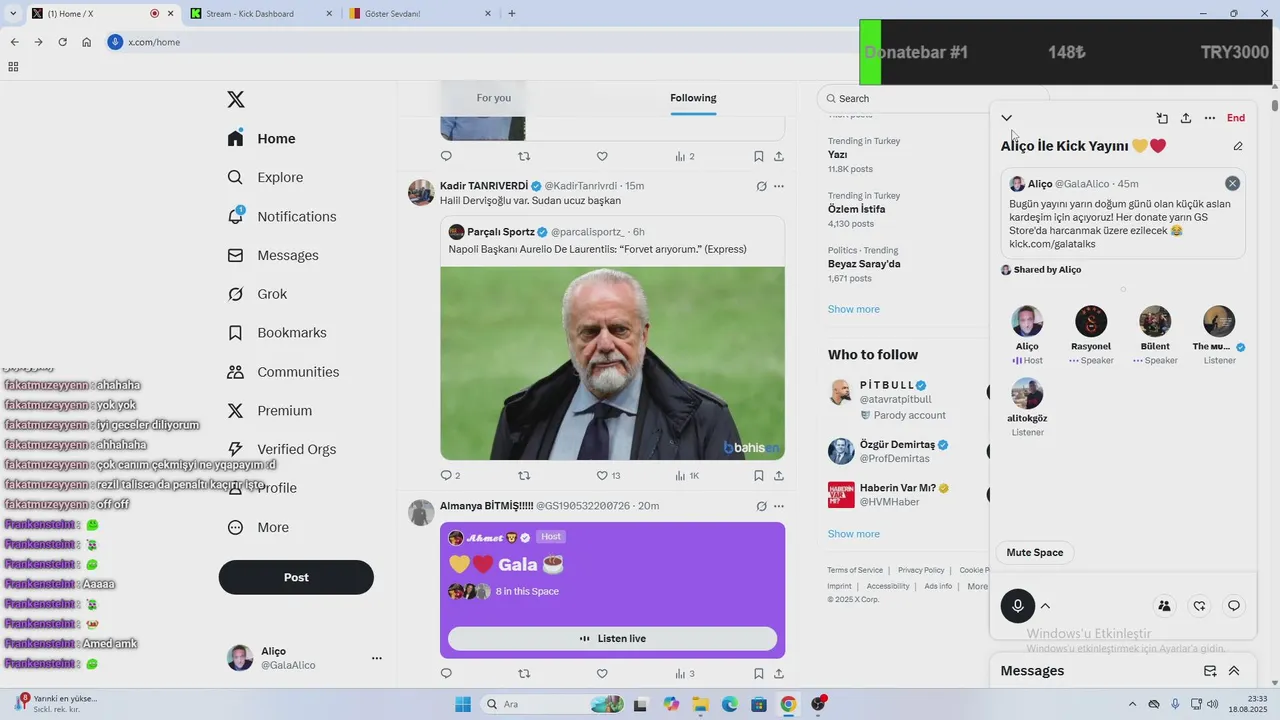This screenshot has height=720, width=1280.
Task: Open the Özlem İstifa trend
Action: point(857,209)
